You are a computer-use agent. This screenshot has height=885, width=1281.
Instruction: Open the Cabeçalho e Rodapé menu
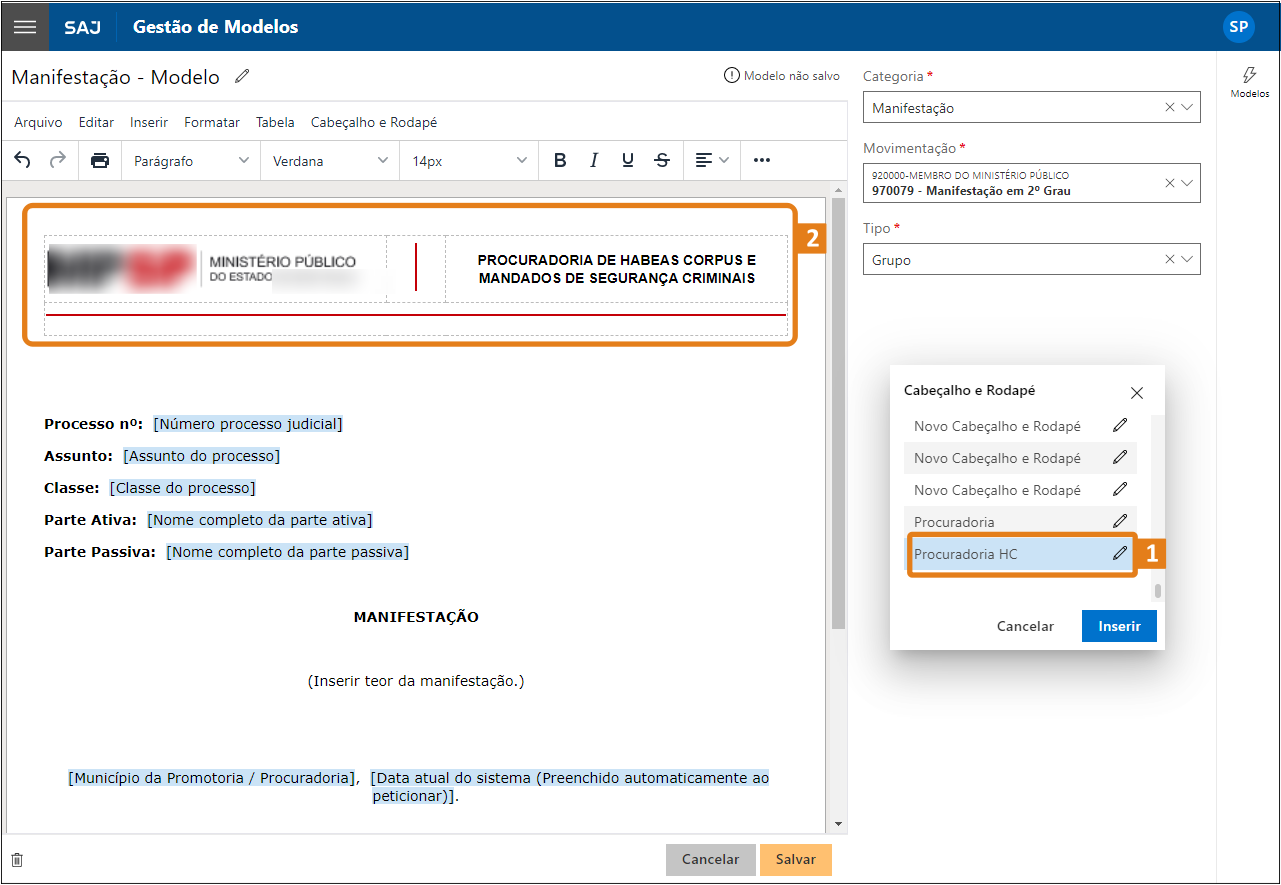374,122
